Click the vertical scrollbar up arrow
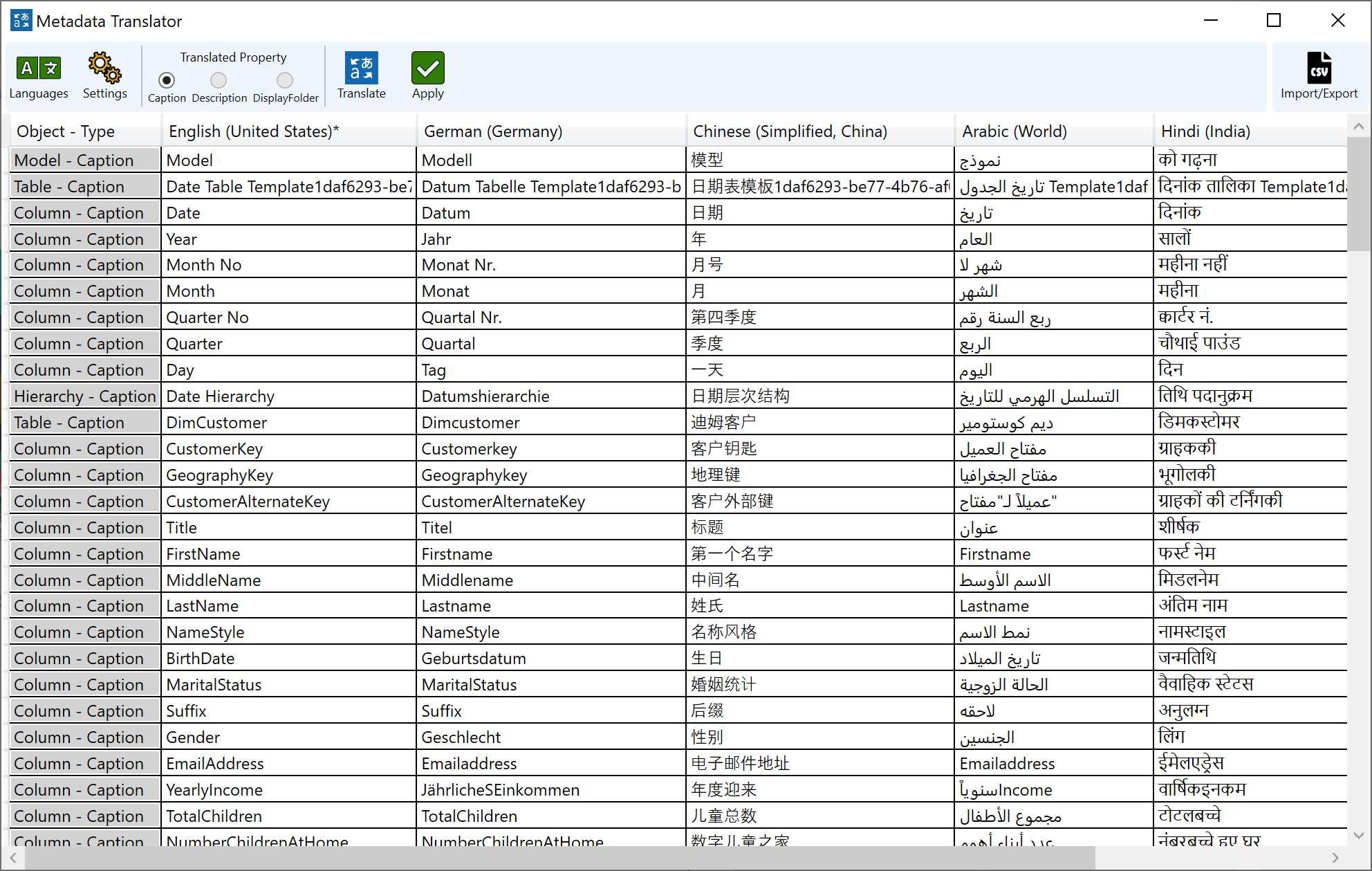The height and width of the screenshot is (871, 1372). click(1359, 126)
